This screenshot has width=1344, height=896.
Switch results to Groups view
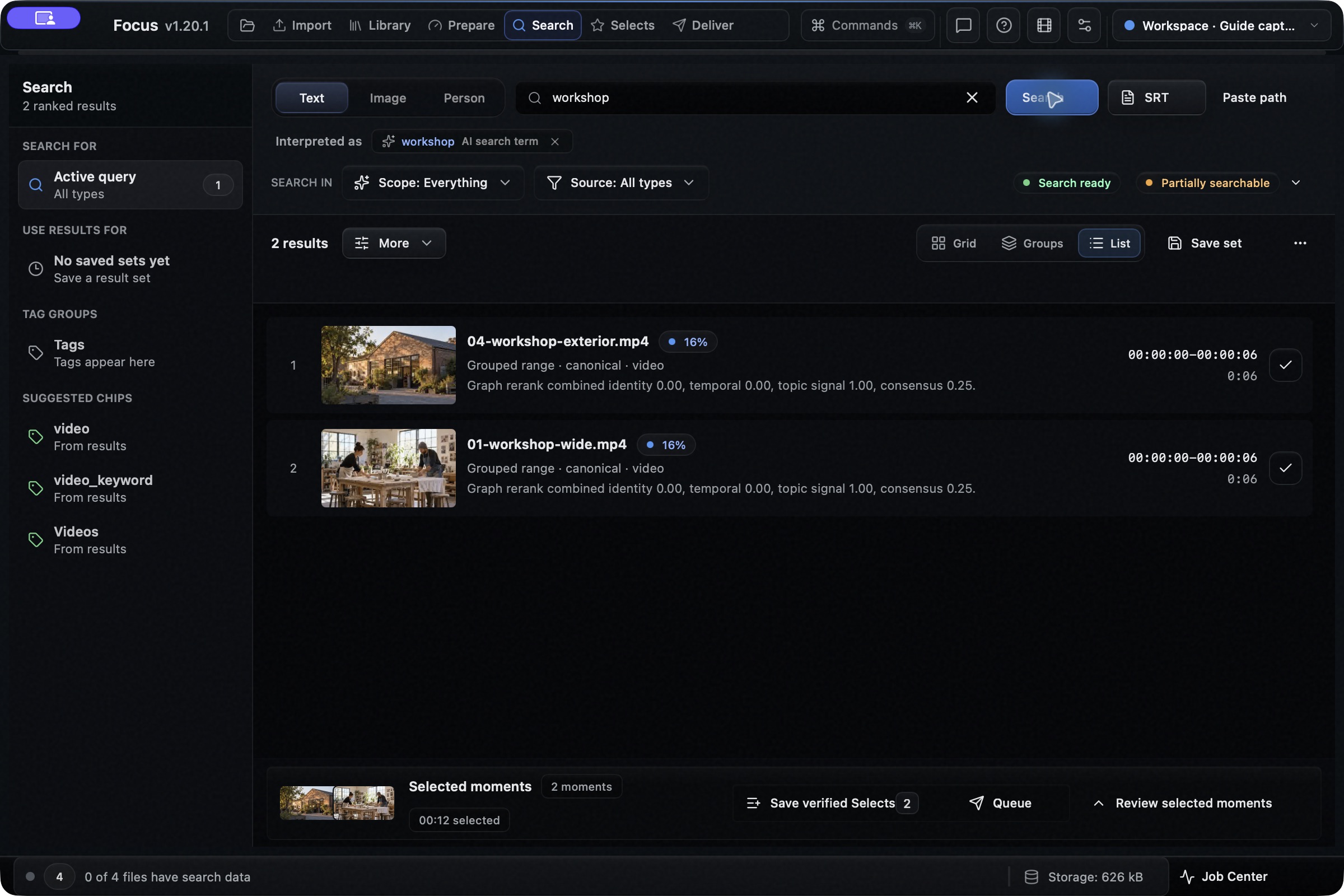[1032, 244]
